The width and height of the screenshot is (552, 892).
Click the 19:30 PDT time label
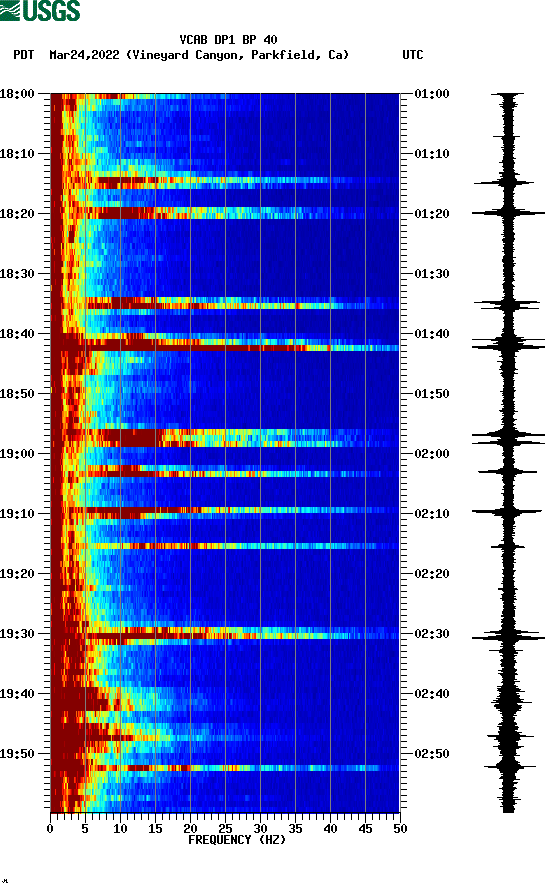(17, 634)
